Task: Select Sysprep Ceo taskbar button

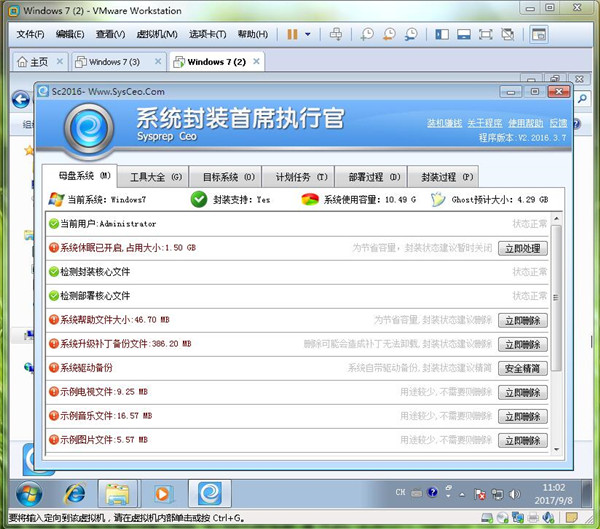Action: 210,493
